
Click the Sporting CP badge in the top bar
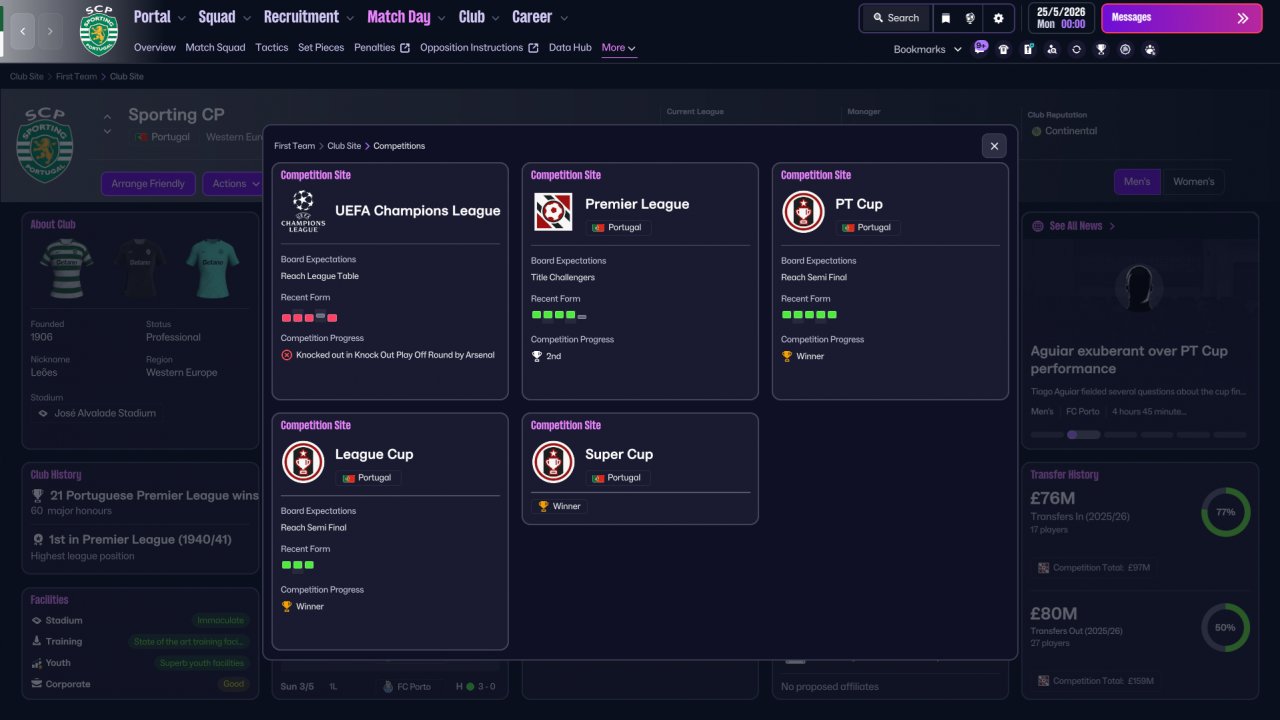[x=98, y=31]
